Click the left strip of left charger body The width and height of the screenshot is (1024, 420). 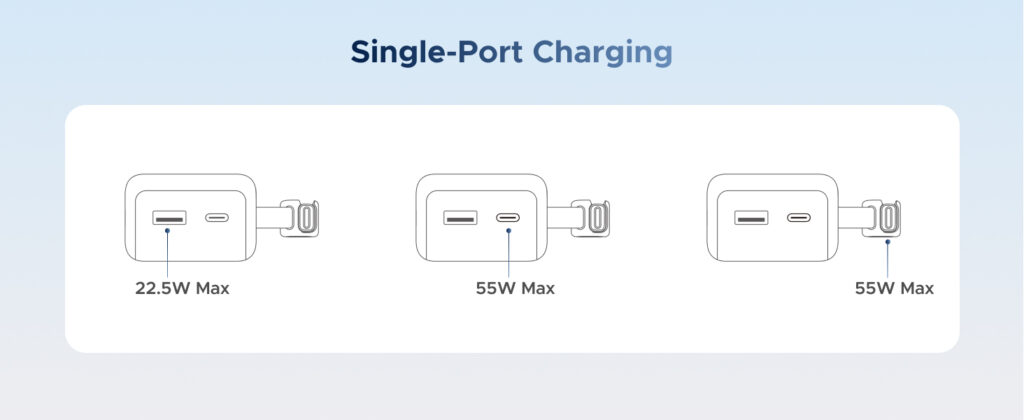[x=130, y=218]
